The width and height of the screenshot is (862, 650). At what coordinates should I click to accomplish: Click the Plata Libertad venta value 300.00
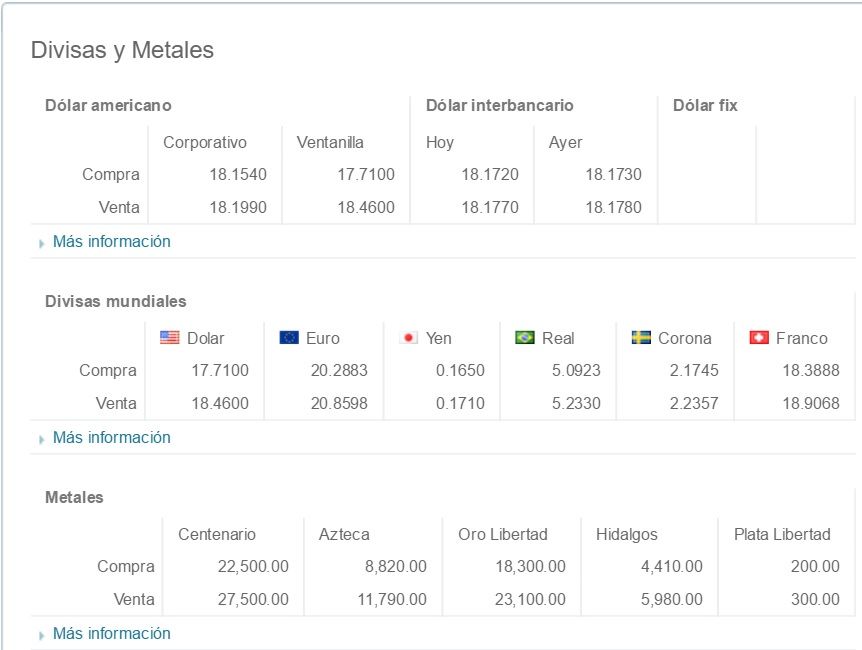click(x=816, y=600)
